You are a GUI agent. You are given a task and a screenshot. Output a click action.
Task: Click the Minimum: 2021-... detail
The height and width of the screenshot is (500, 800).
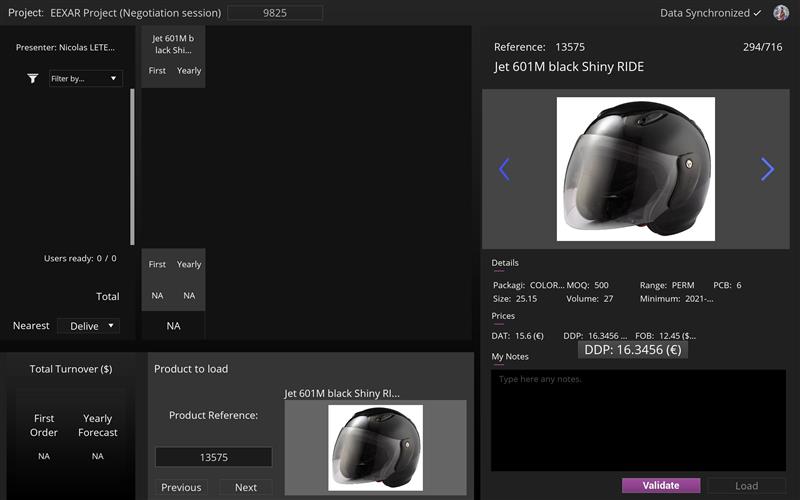pyautogui.click(x=677, y=298)
